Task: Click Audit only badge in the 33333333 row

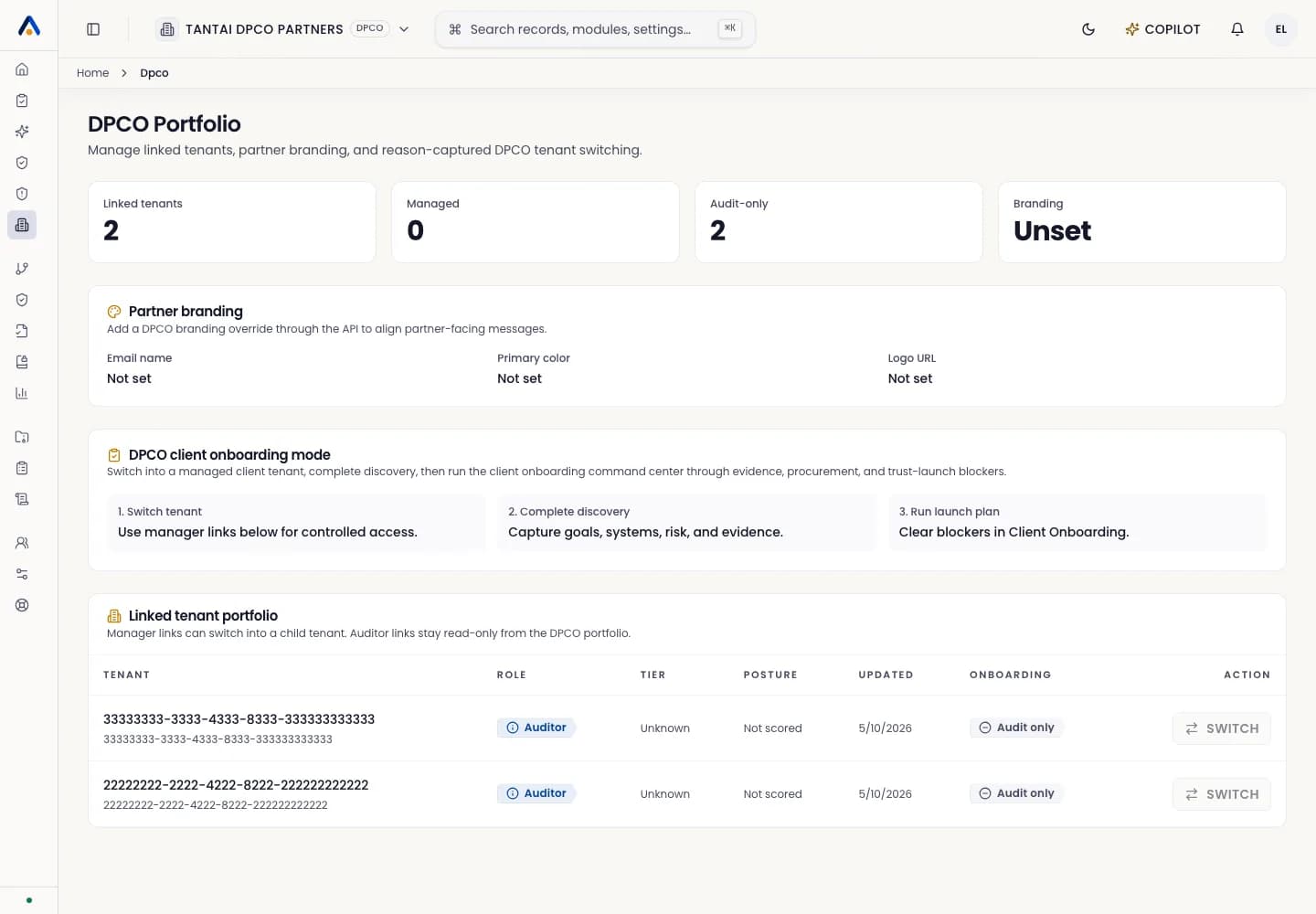Action: [x=1016, y=728]
